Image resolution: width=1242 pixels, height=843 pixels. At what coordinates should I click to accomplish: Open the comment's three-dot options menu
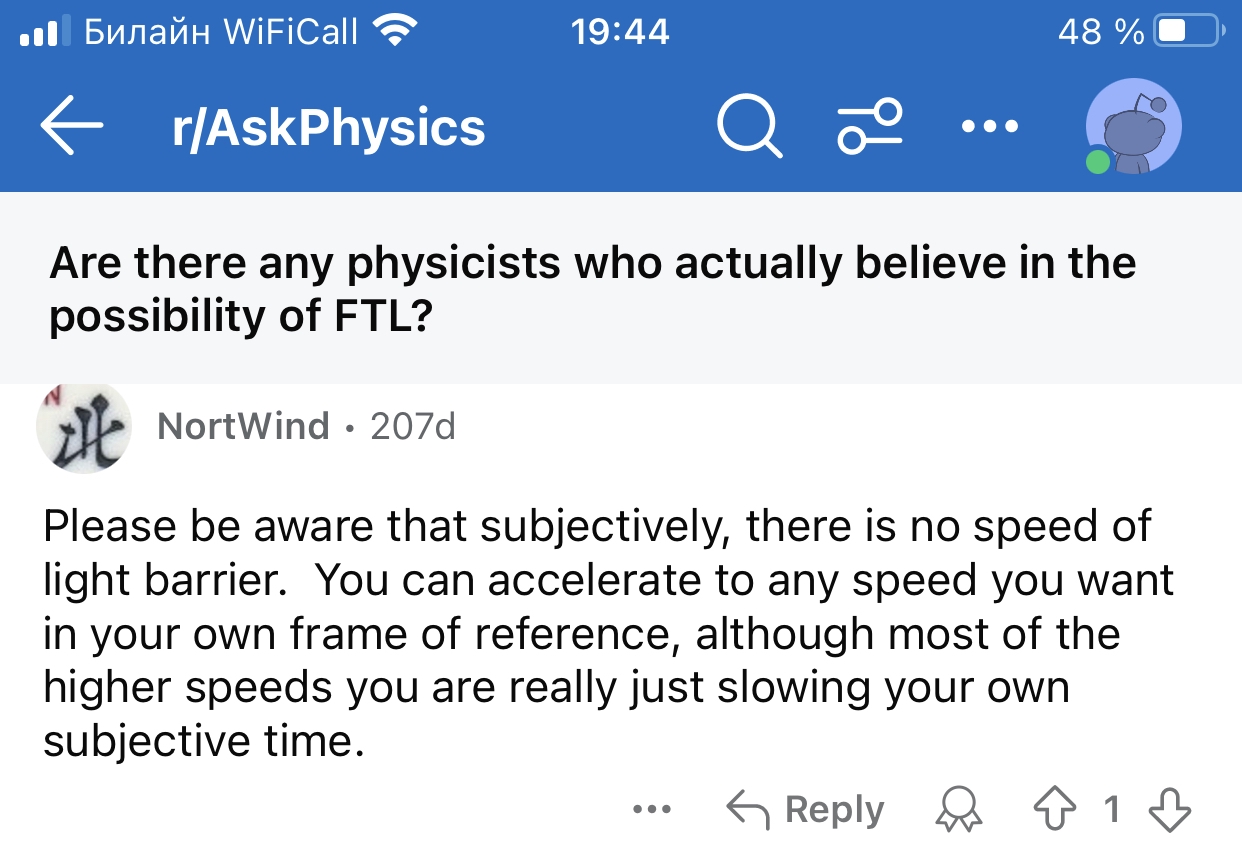tap(652, 808)
